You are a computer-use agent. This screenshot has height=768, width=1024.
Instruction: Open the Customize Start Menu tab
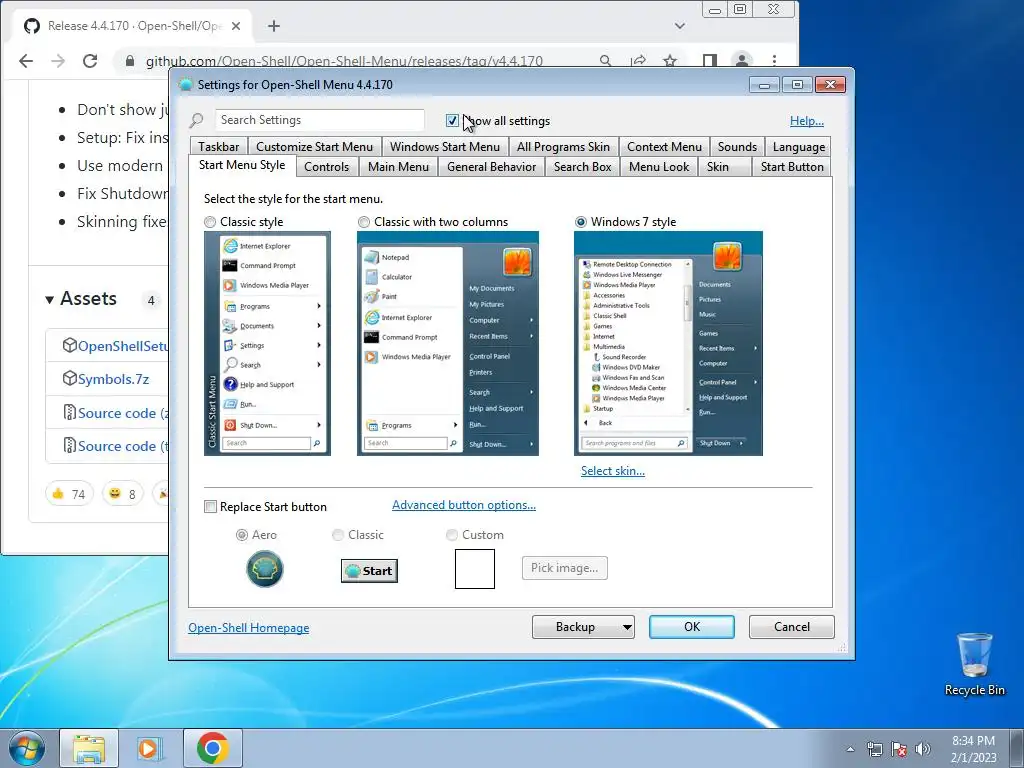tap(314, 147)
